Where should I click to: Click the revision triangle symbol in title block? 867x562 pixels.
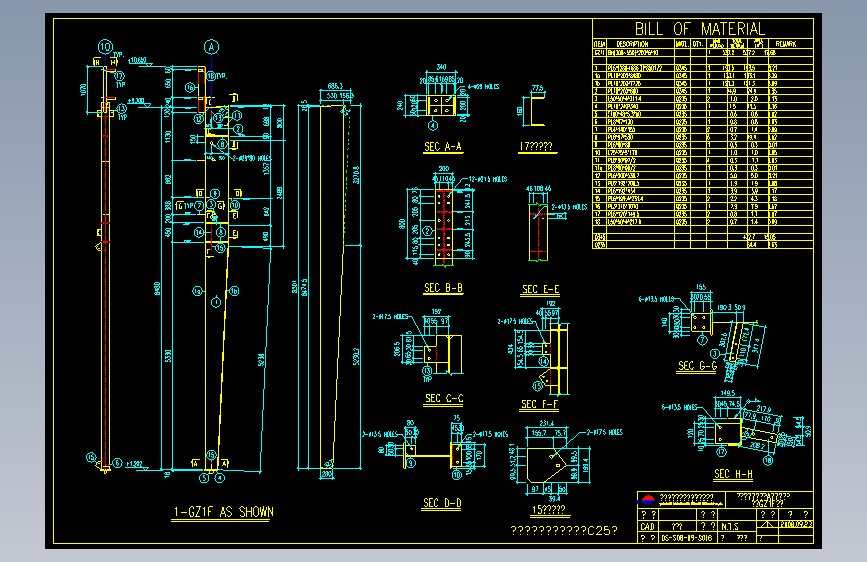tap(766, 524)
